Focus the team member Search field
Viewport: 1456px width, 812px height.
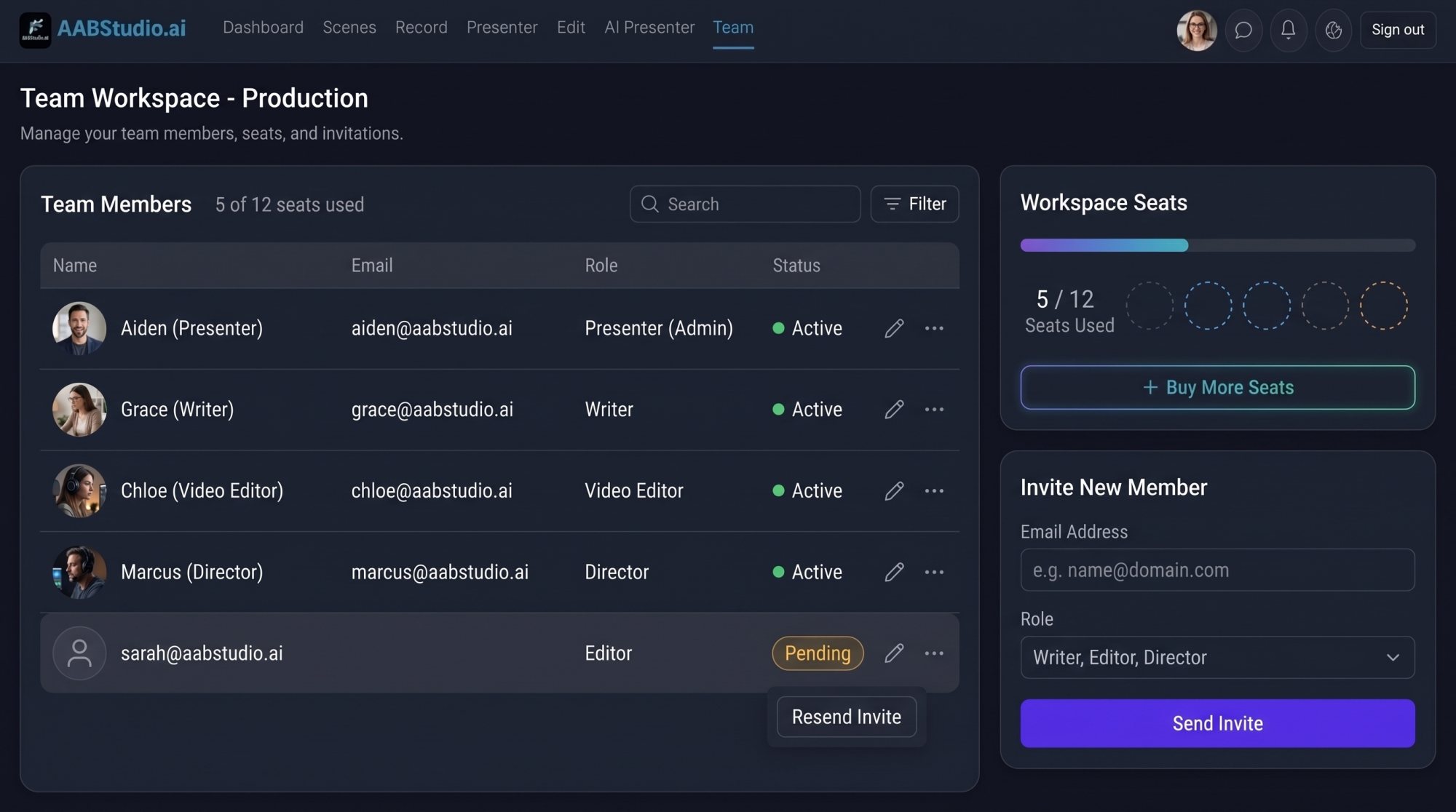coord(745,204)
